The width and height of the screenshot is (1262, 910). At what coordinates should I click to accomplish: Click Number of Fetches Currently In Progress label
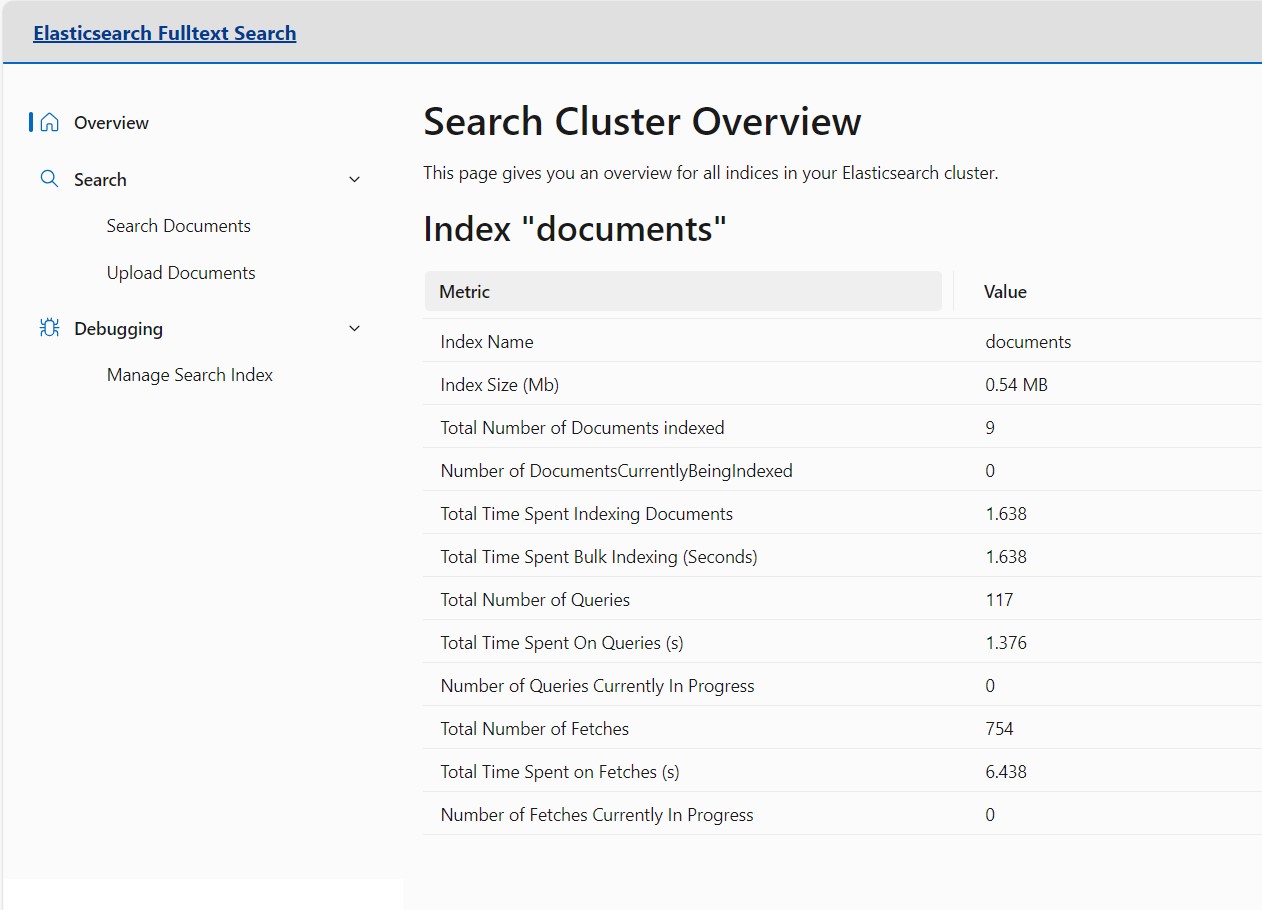(597, 815)
